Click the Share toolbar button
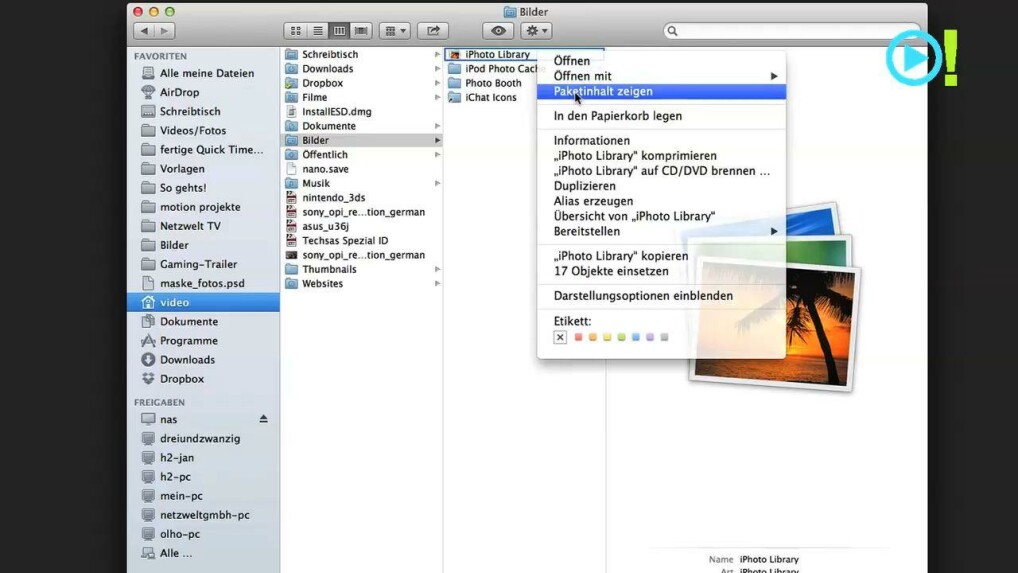Viewport: 1018px width, 573px height. pyautogui.click(x=433, y=31)
